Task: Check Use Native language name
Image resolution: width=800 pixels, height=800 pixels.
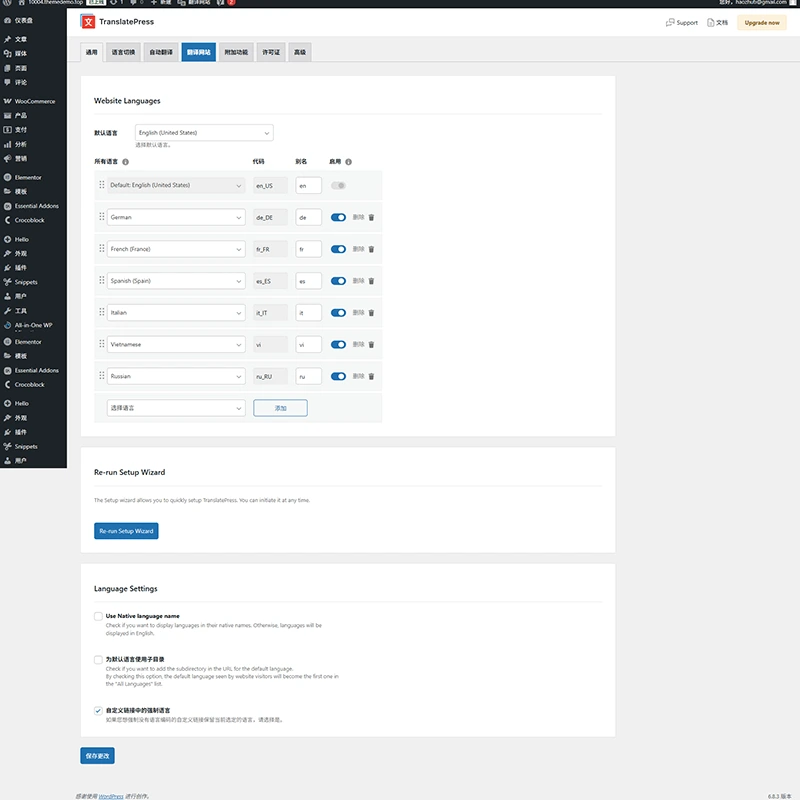Action: pos(98,616)
